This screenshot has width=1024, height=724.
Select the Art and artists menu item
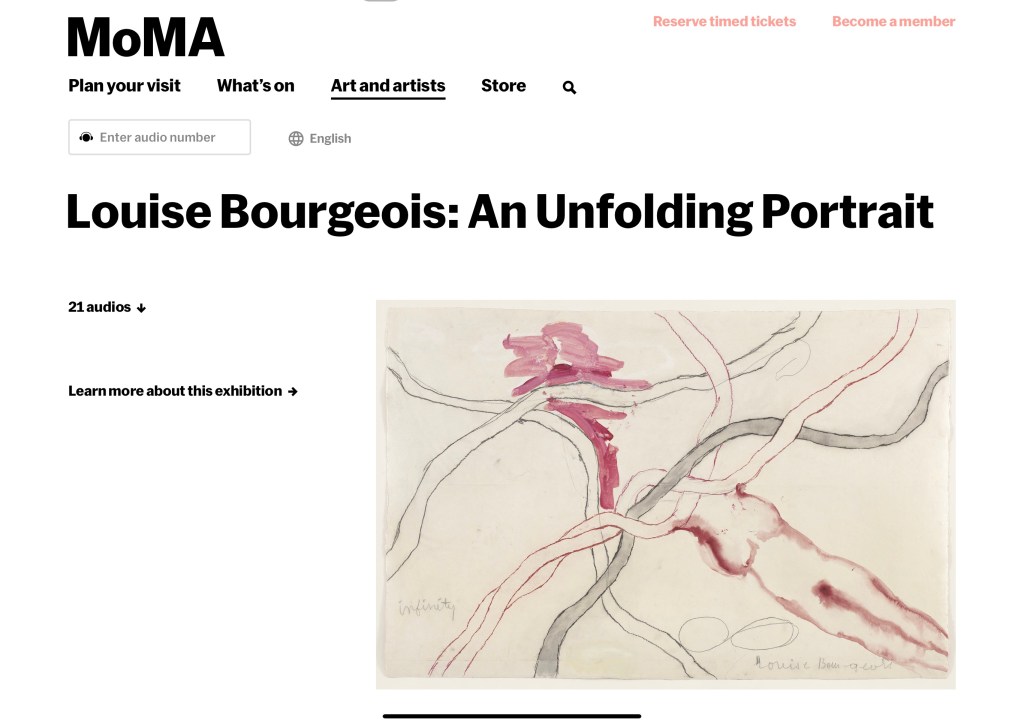[388, 86]
